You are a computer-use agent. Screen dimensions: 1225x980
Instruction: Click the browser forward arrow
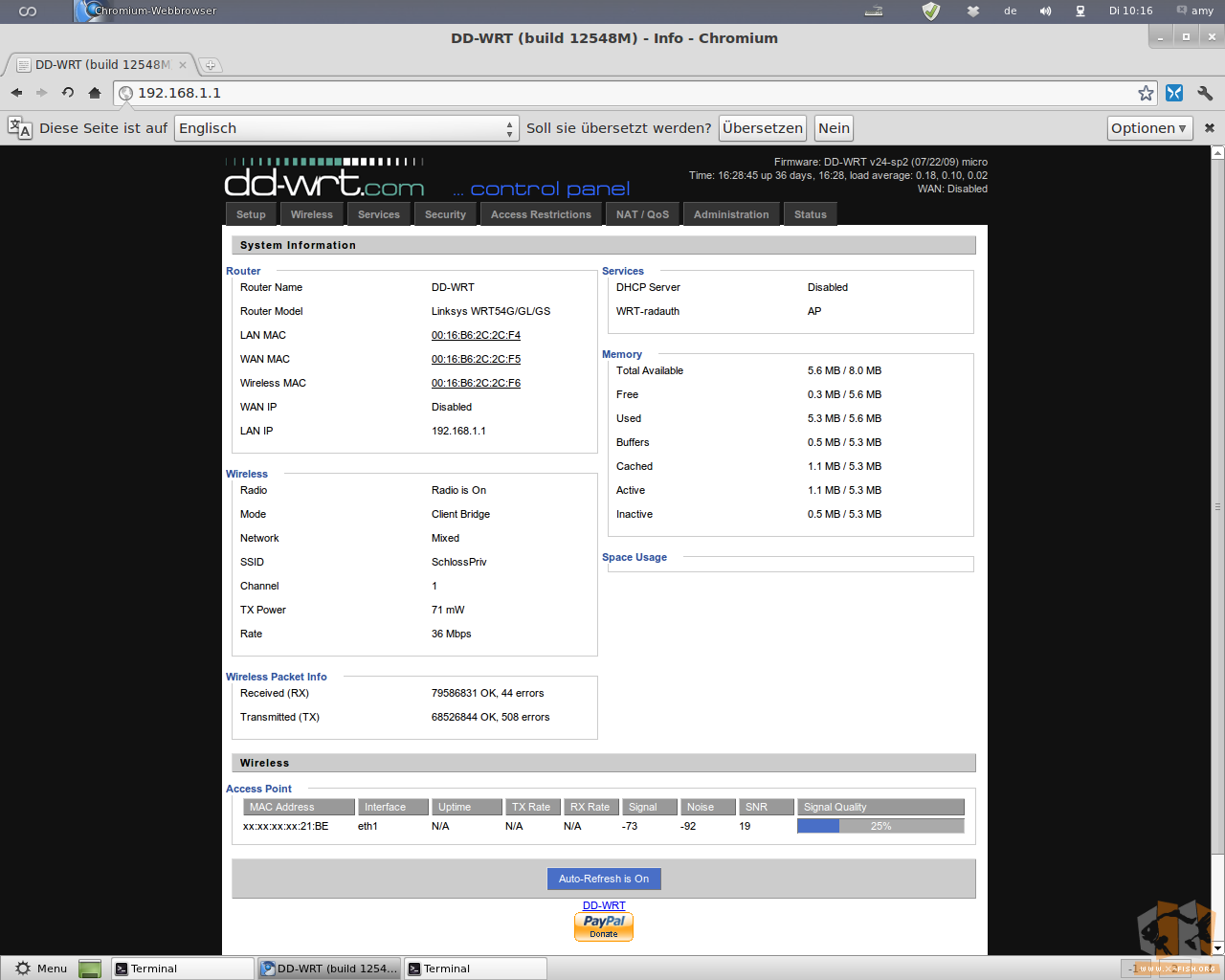click(41, 93)
